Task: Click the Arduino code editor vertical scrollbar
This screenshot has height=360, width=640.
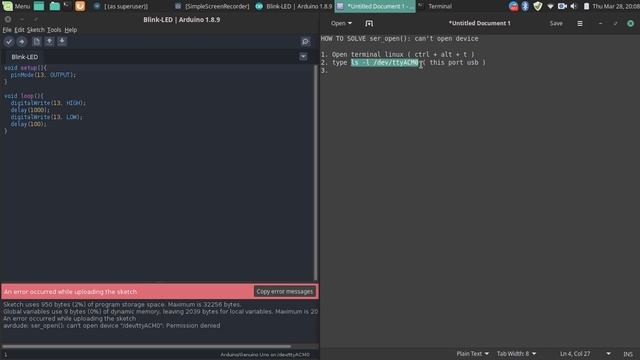Action: tap(316, 171)
